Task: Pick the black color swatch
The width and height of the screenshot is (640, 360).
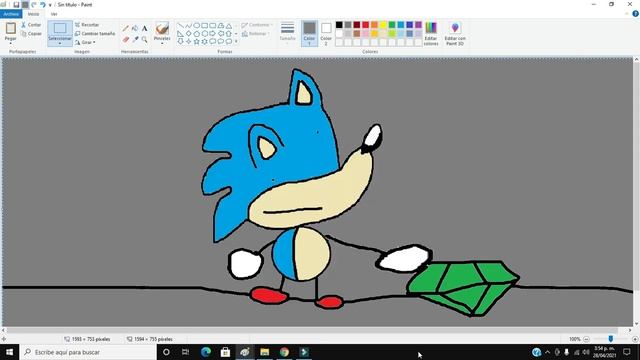Action: pyautogui.click(x=339, y=25)
